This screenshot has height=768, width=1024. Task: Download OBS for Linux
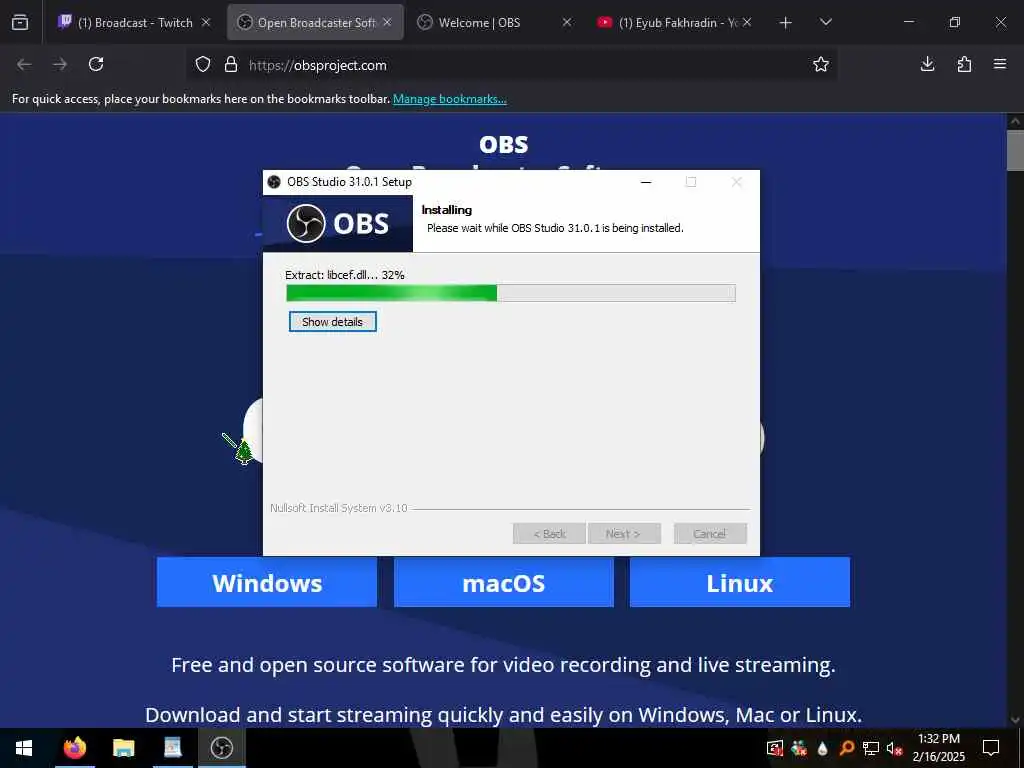tap(740, 582)
